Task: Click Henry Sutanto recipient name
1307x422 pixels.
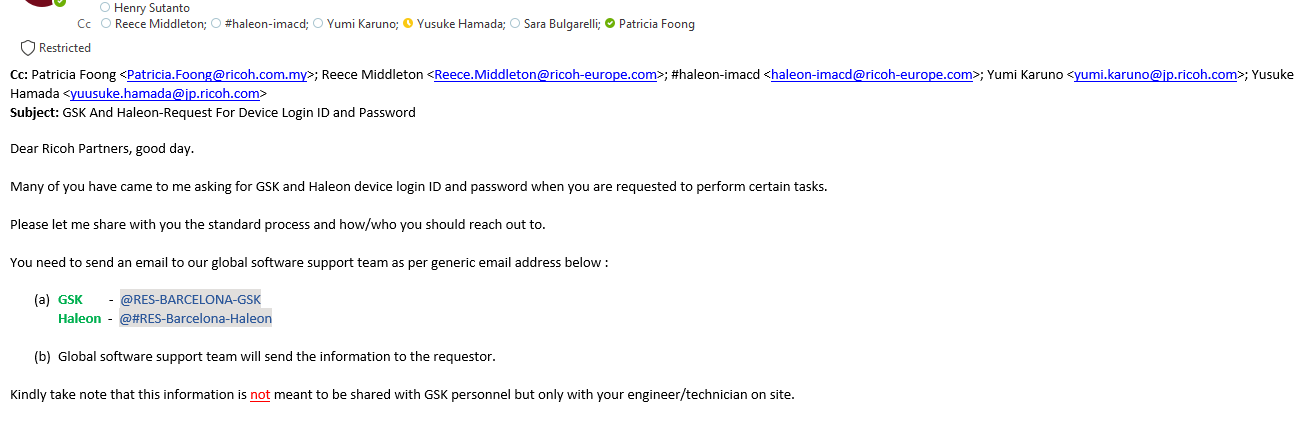Action: pos(152,8)
